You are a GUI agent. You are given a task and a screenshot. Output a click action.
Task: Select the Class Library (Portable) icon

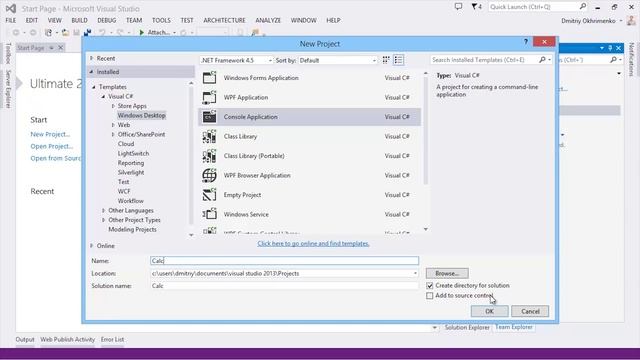pyautogui.click(x=209, y=156)
